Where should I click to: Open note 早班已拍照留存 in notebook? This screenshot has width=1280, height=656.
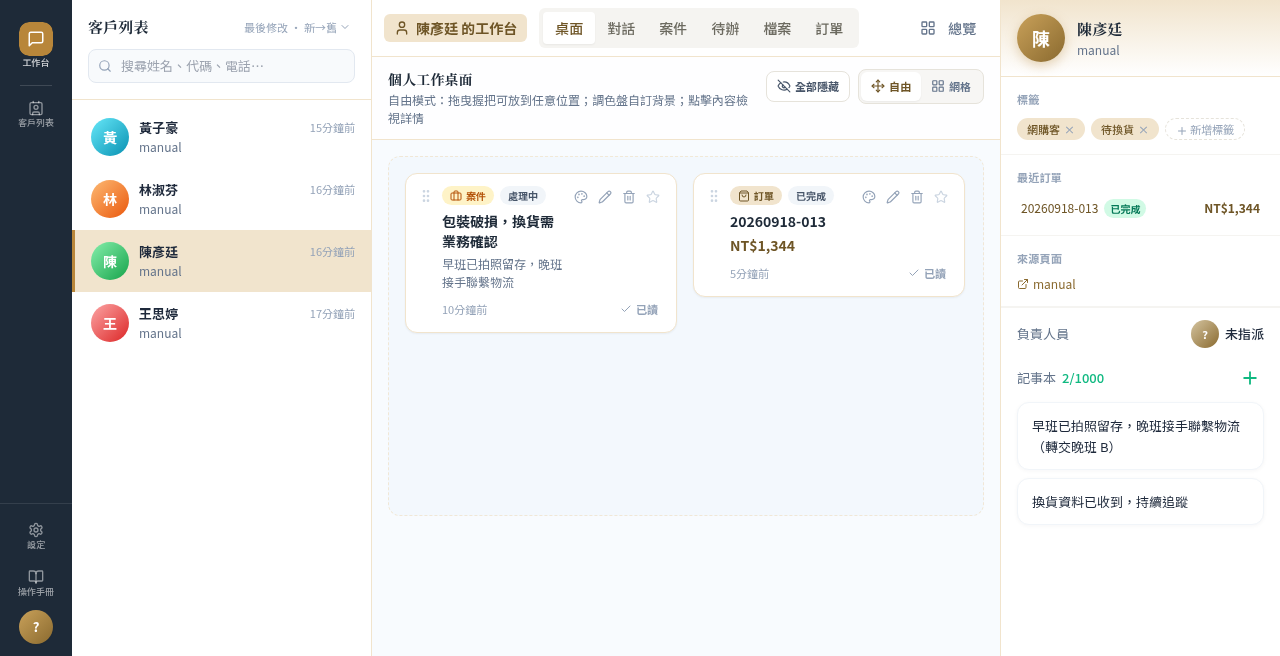coord(1140,436)
